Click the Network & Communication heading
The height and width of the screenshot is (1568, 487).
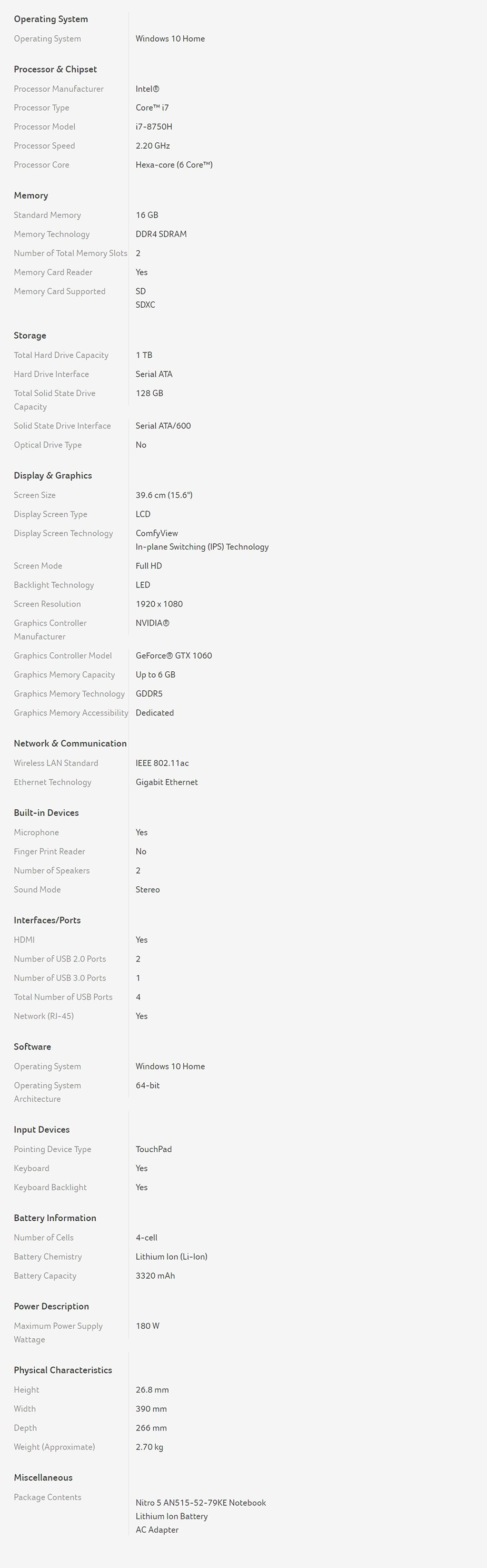(x=71, y=743)
